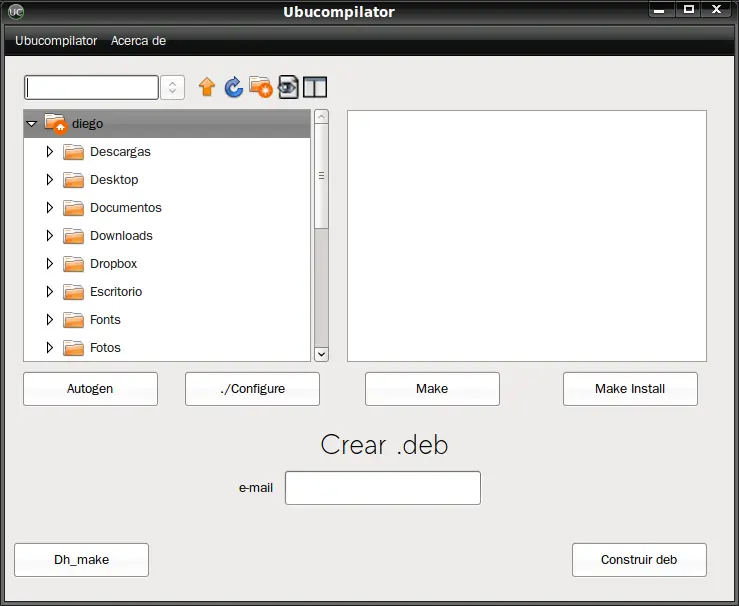This screenshot has height=606, width=739.
Task: Toggle the show hidden files eye icon
Action: pyautogui.click(x=288, y=87)
